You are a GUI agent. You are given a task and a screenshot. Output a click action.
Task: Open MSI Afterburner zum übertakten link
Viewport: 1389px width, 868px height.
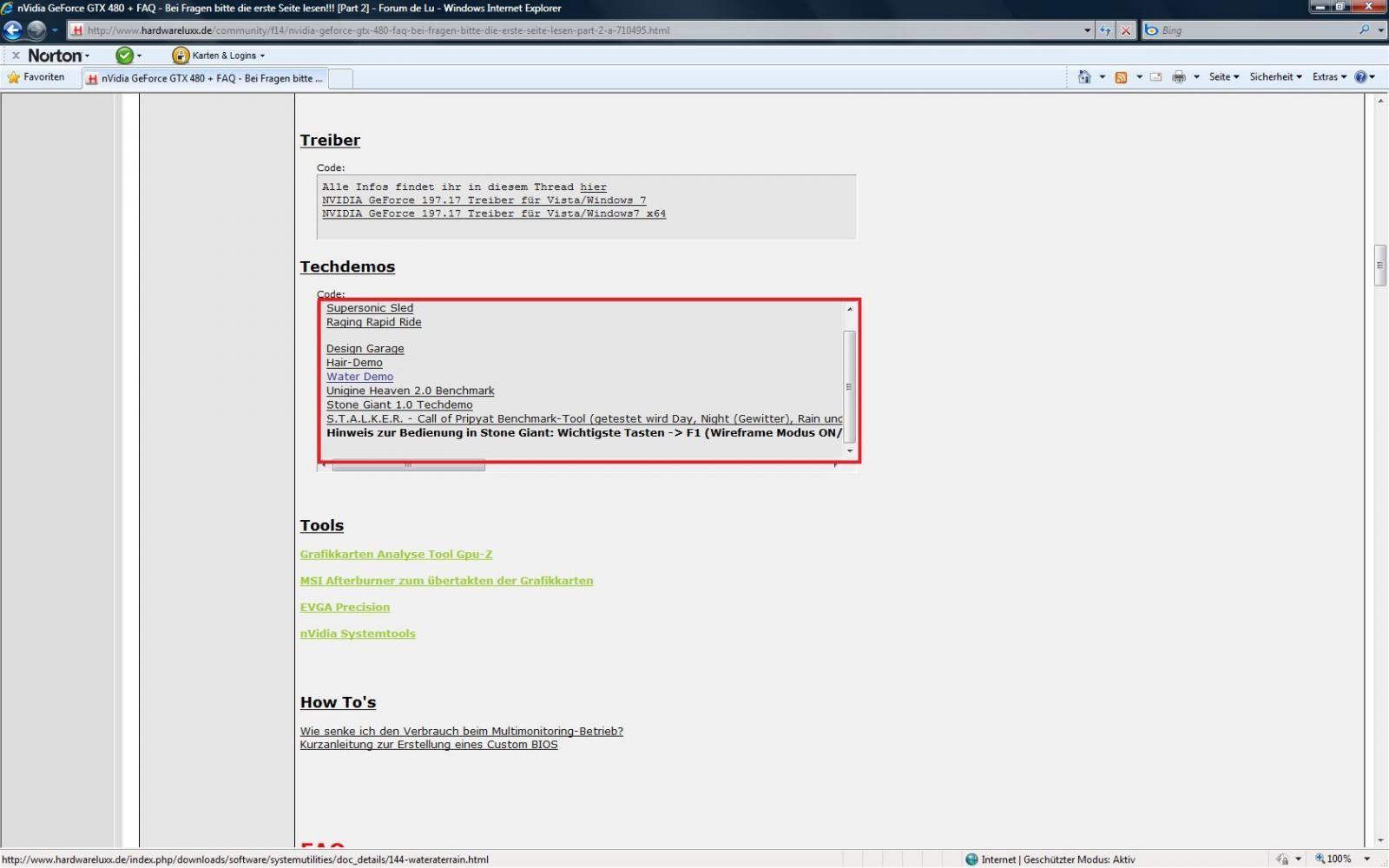tap(446, 581)
